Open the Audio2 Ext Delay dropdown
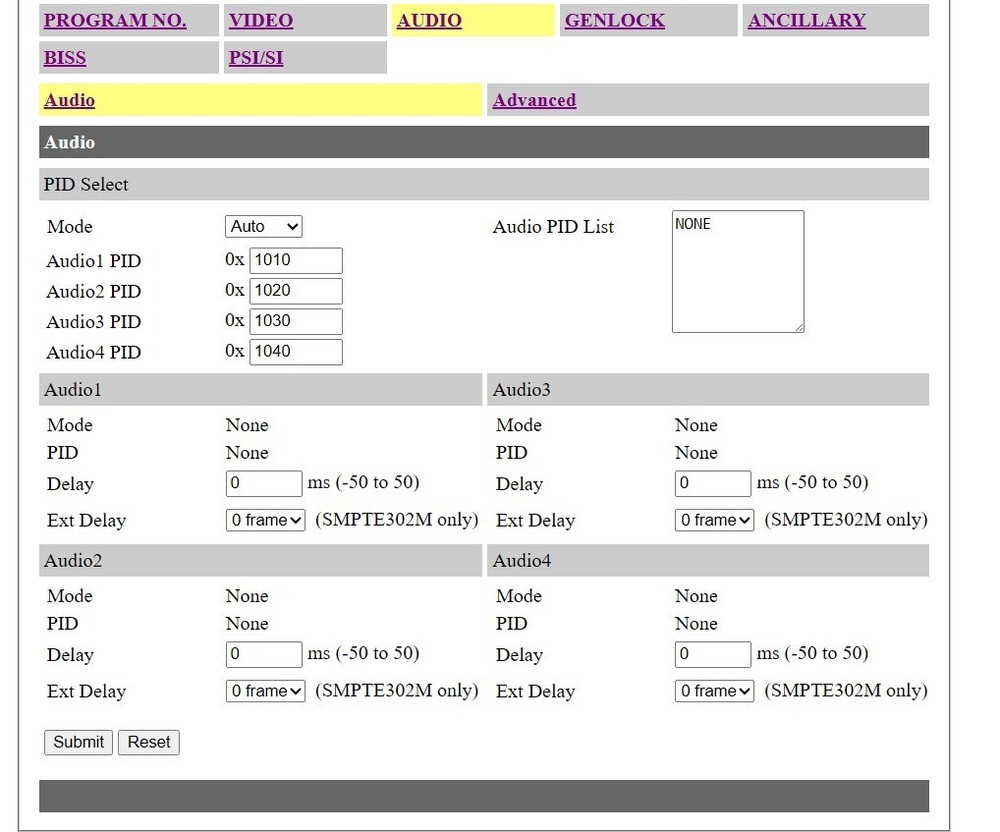Screen dimensions: 1000x832 tap(265, 691)
